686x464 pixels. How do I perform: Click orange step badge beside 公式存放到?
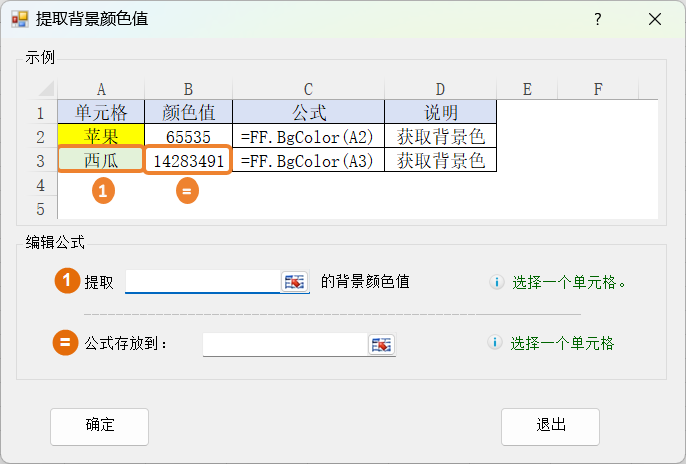click(x=65, y=344)
